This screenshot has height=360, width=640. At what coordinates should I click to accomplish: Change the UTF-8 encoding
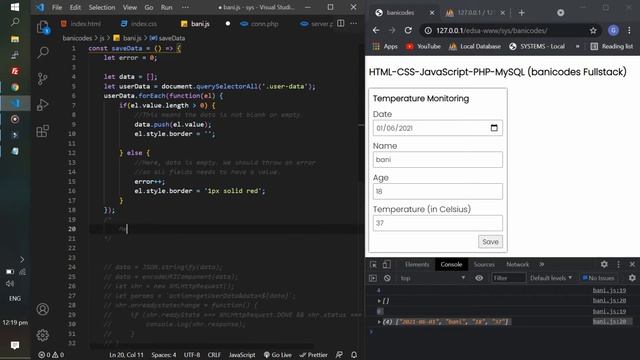point(192,355)
